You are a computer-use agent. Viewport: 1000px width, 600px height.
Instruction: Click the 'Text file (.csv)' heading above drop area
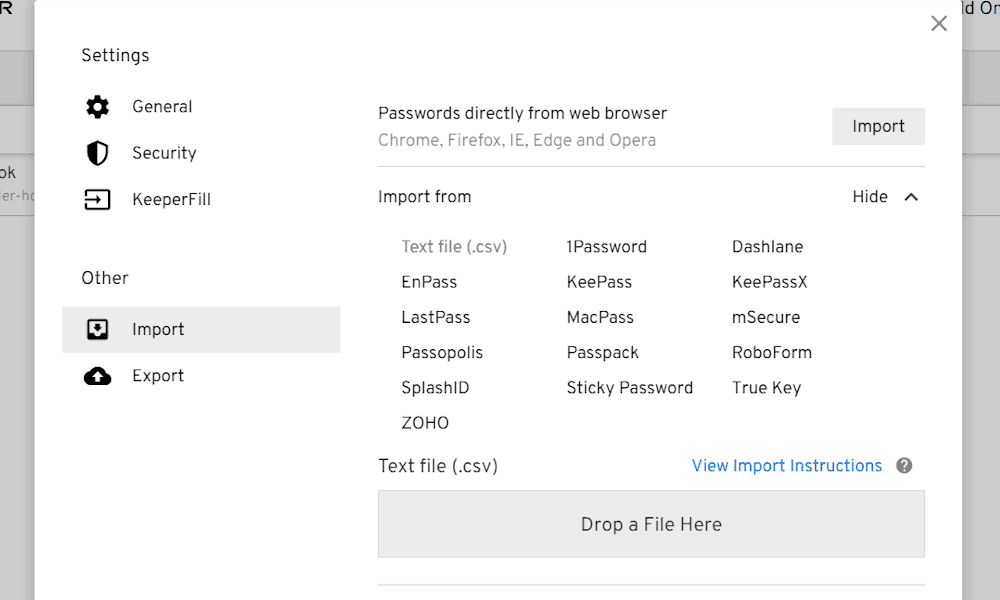pyautogui.click(x=438, y=466)
